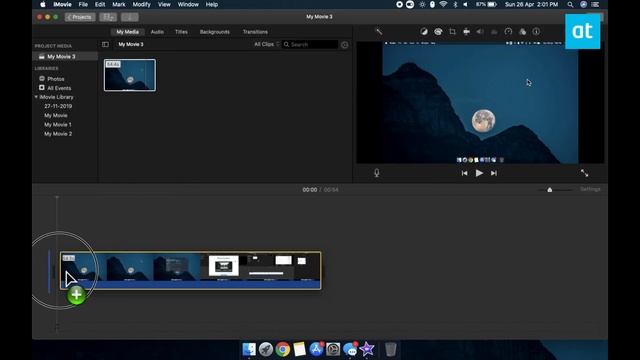Select All Events in sidebar
The image size is (640, 360).
59,88
